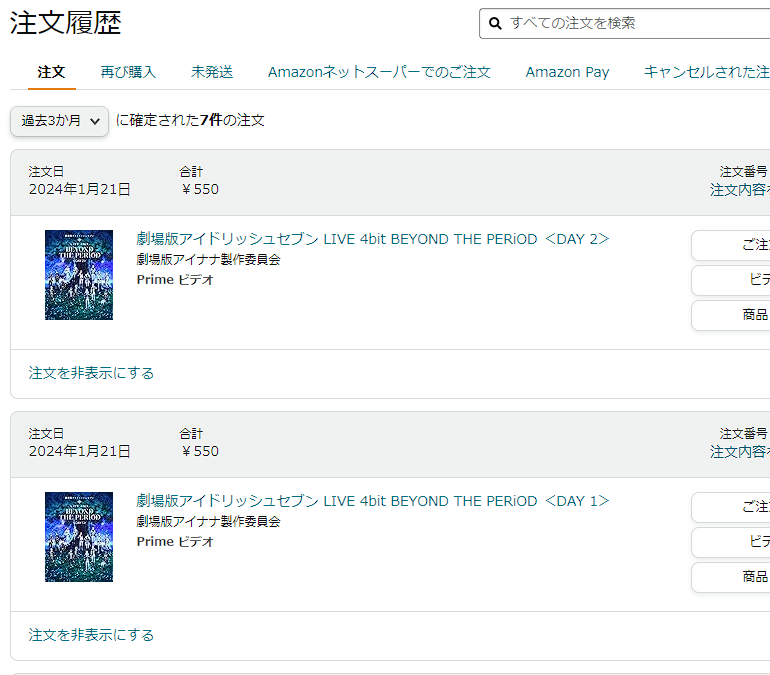This screenshot has width=770, height=675.
Task: Click 劇場版アイナナ製作委員会 under DAY 2 title
Action: pos(208,260)
